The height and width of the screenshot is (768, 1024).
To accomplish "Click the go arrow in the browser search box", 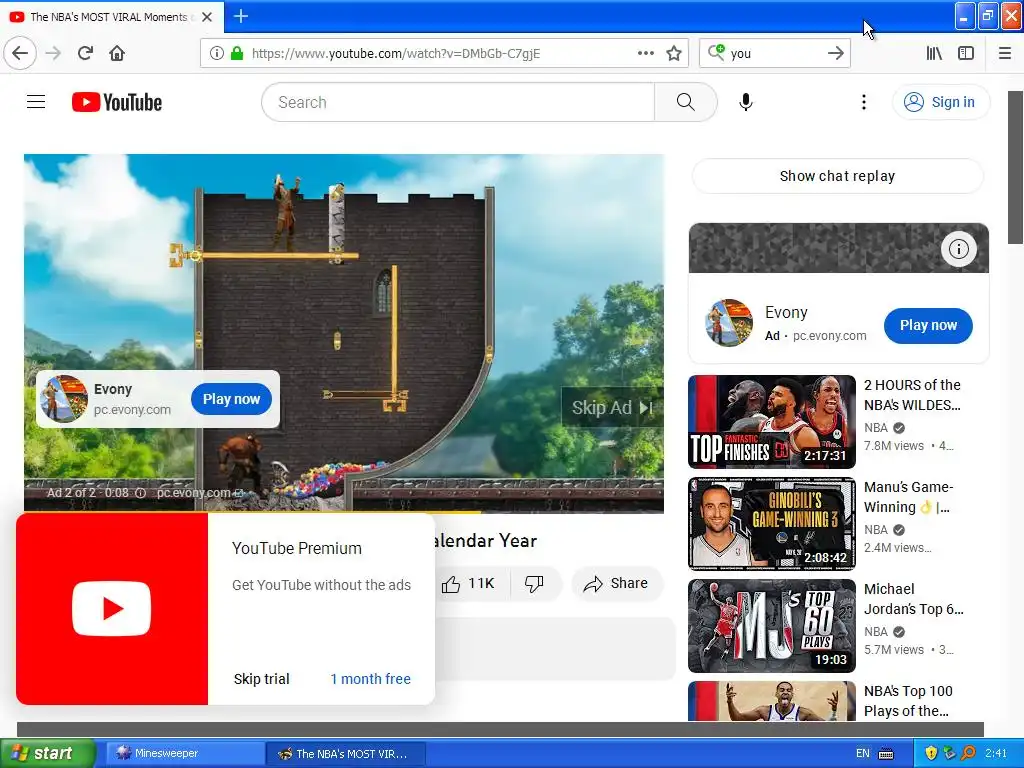I will click(x=836, y=53).
